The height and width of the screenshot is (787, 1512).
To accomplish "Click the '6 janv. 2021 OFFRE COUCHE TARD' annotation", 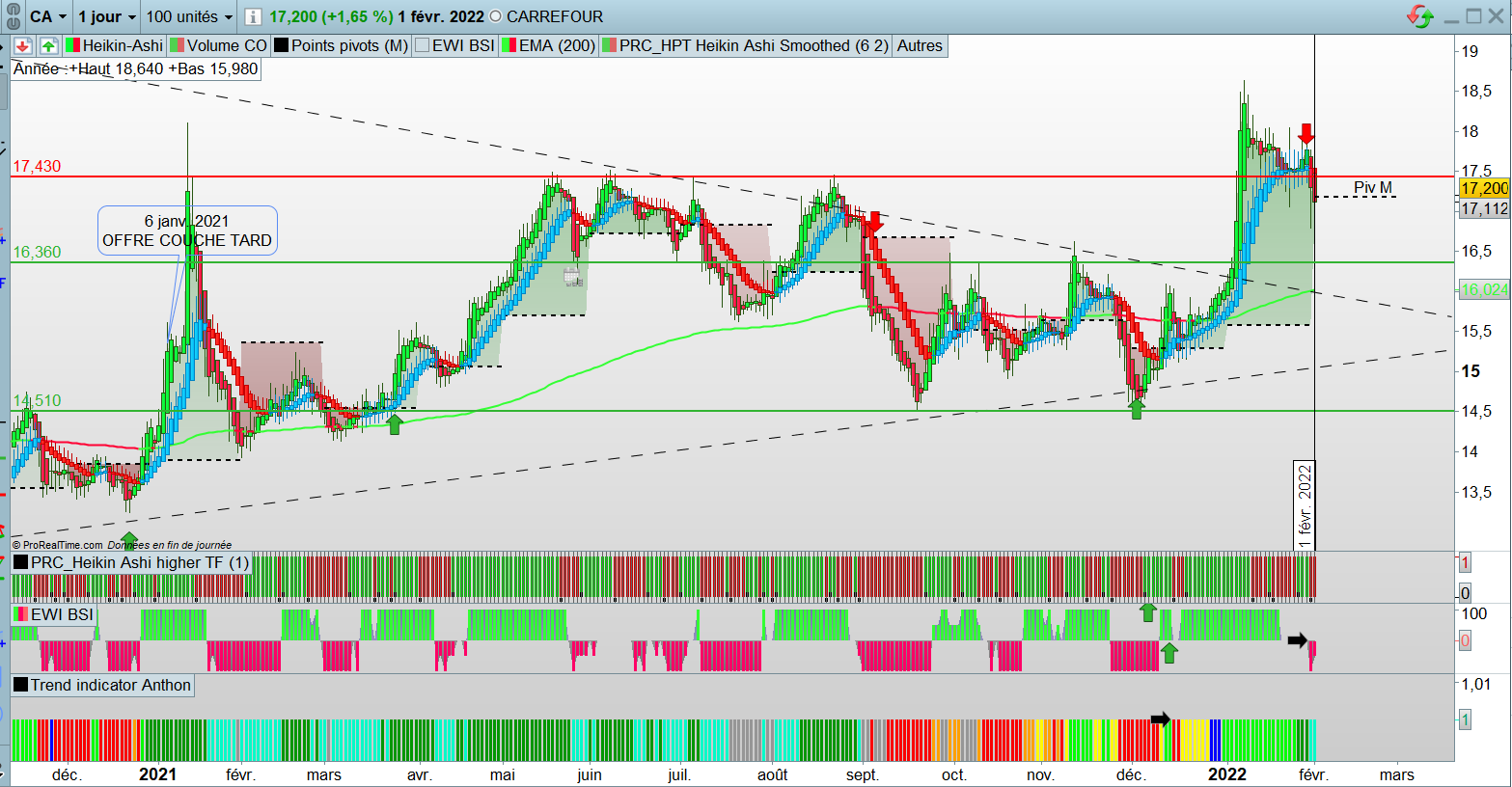I will [x=187, y=231].
